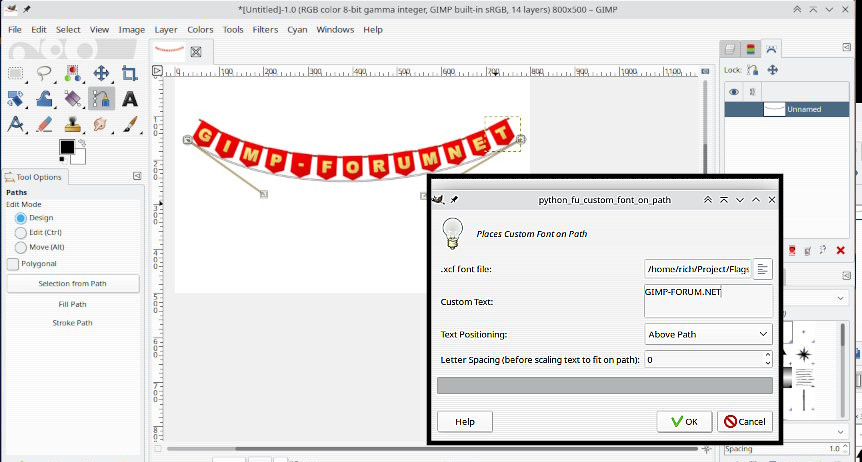Select the Smudge tool
The height and width of the screenshot is (462, 862).
pyautogui.click(x=101, y=124)
